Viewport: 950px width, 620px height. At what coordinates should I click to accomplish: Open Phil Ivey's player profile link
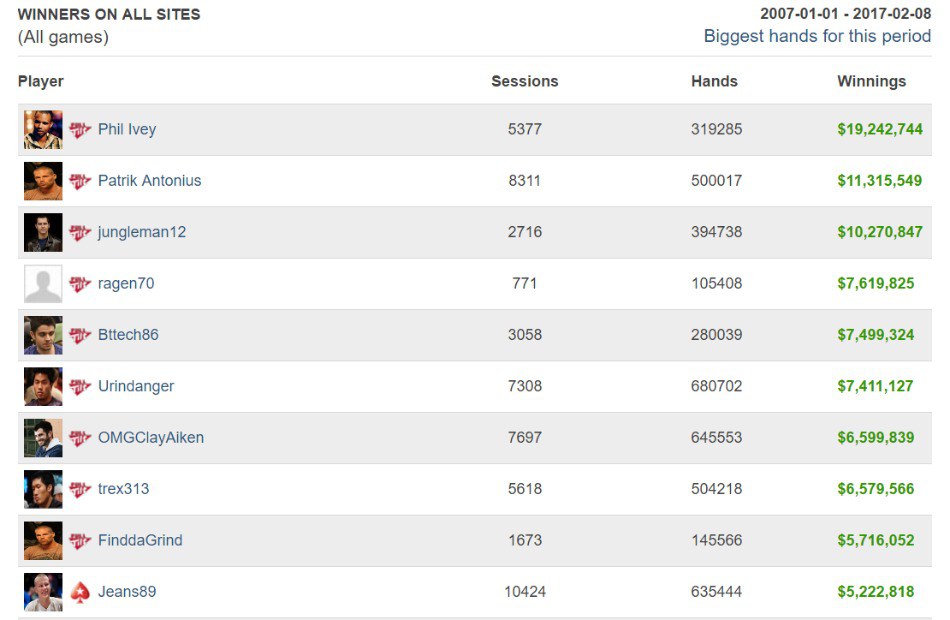127,130
